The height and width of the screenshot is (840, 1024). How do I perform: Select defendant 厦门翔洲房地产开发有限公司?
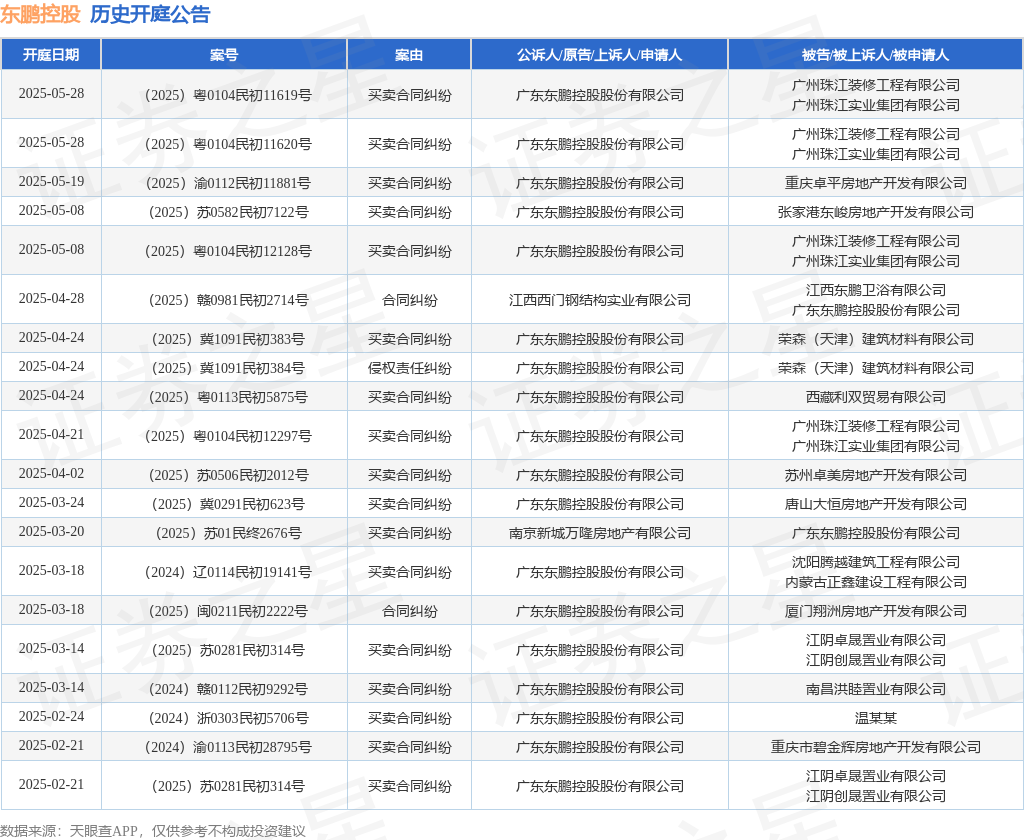875,611
